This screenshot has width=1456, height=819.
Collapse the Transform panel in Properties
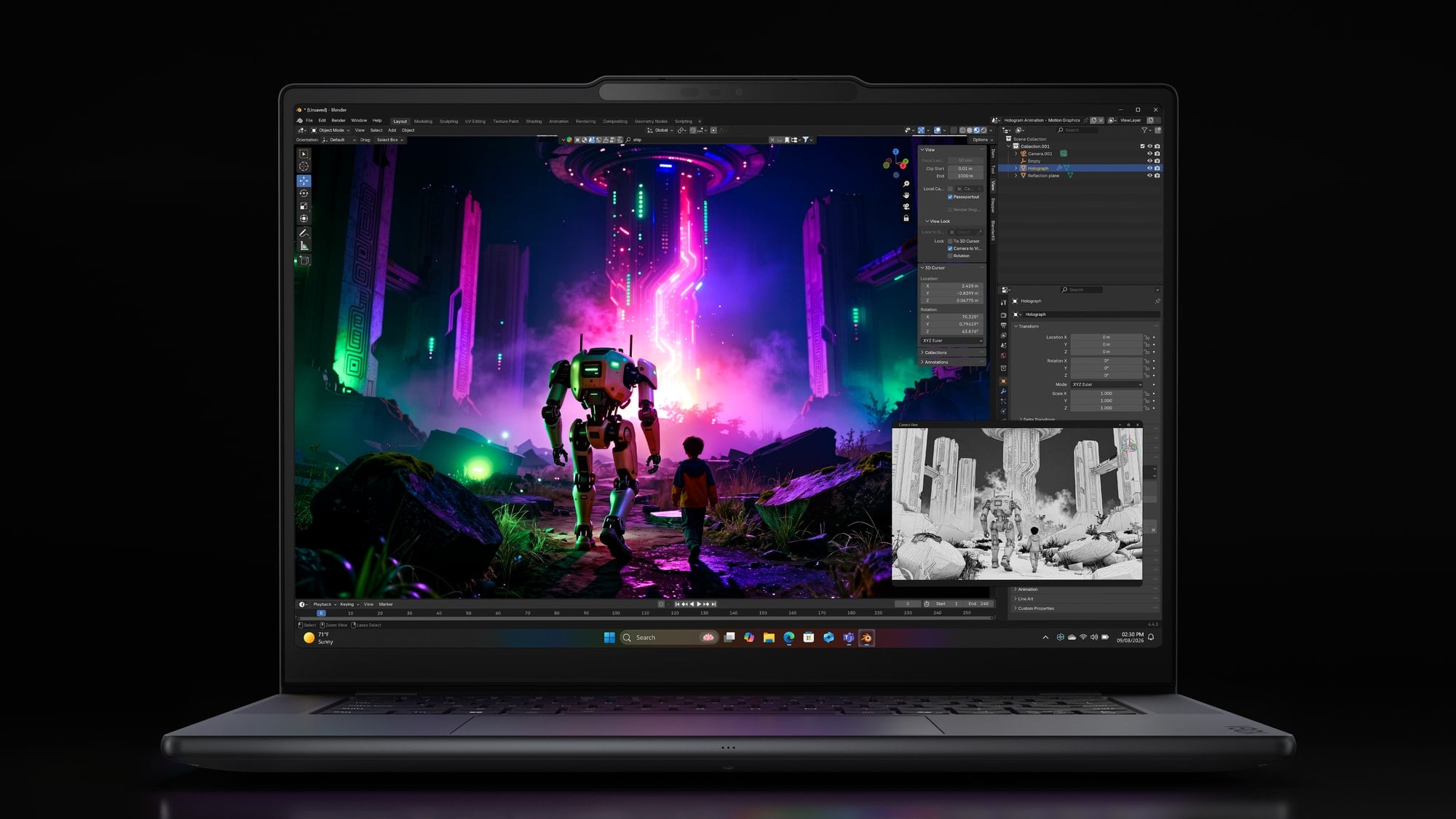coord(1028,326)
